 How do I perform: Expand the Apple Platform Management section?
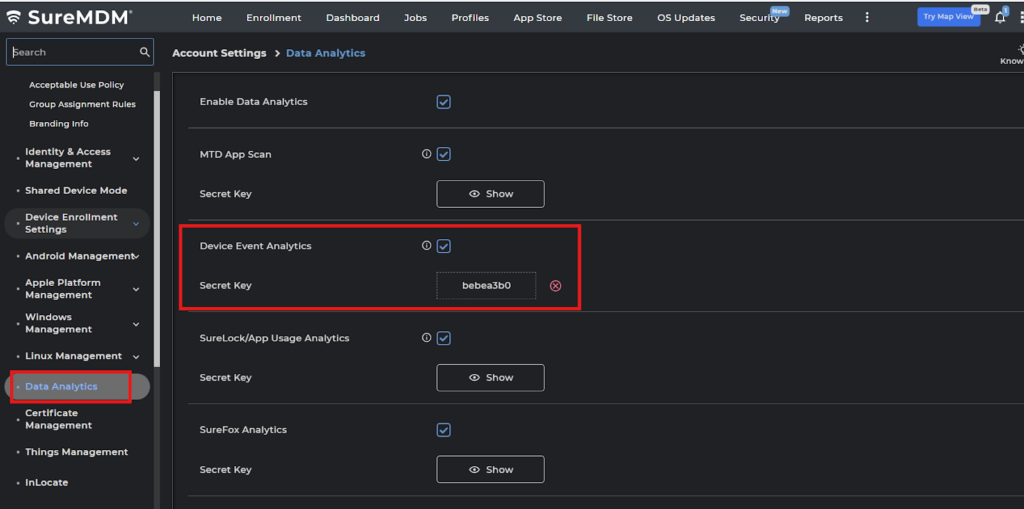(x=136, y=289)
